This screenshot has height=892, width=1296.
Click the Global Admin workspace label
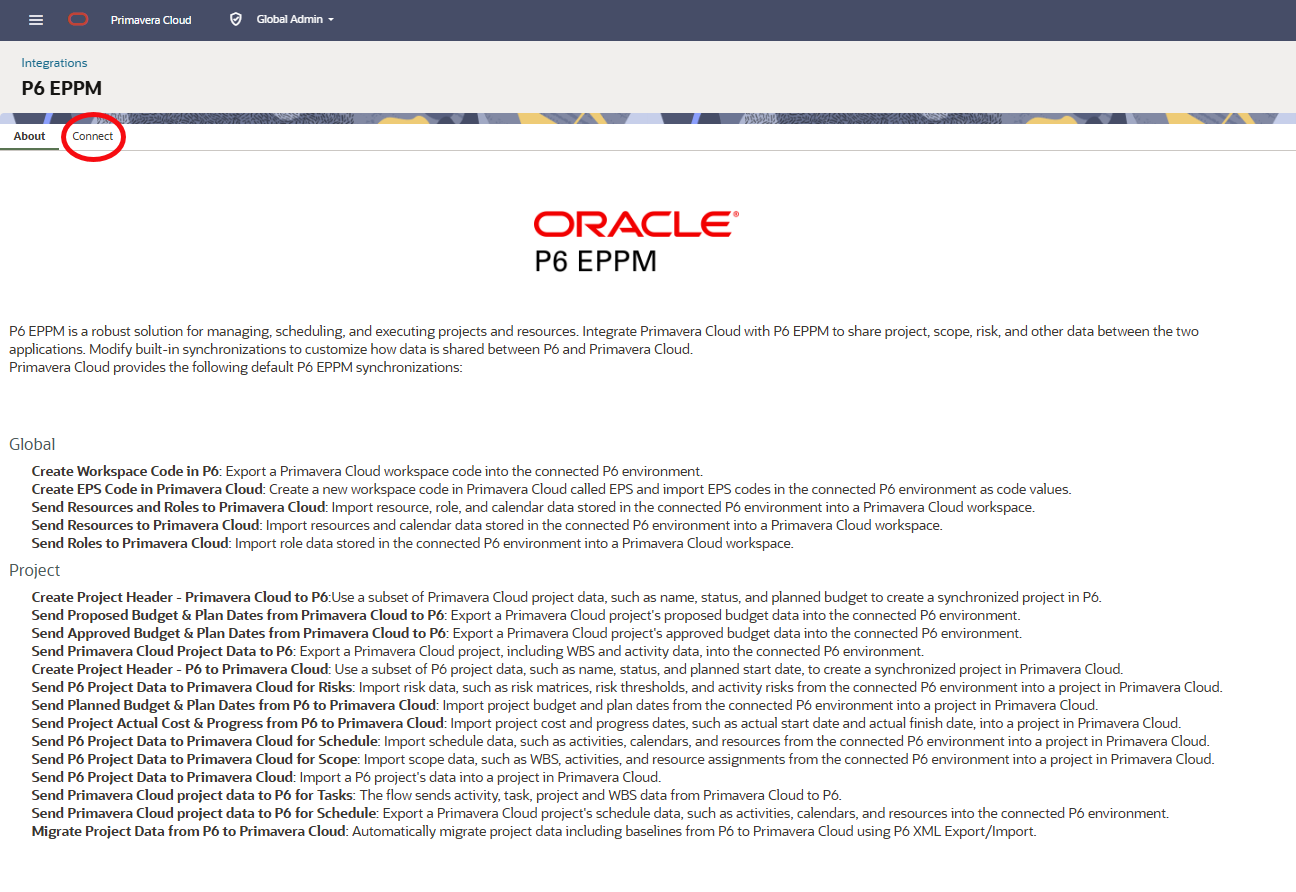click(x=289, y=20)
